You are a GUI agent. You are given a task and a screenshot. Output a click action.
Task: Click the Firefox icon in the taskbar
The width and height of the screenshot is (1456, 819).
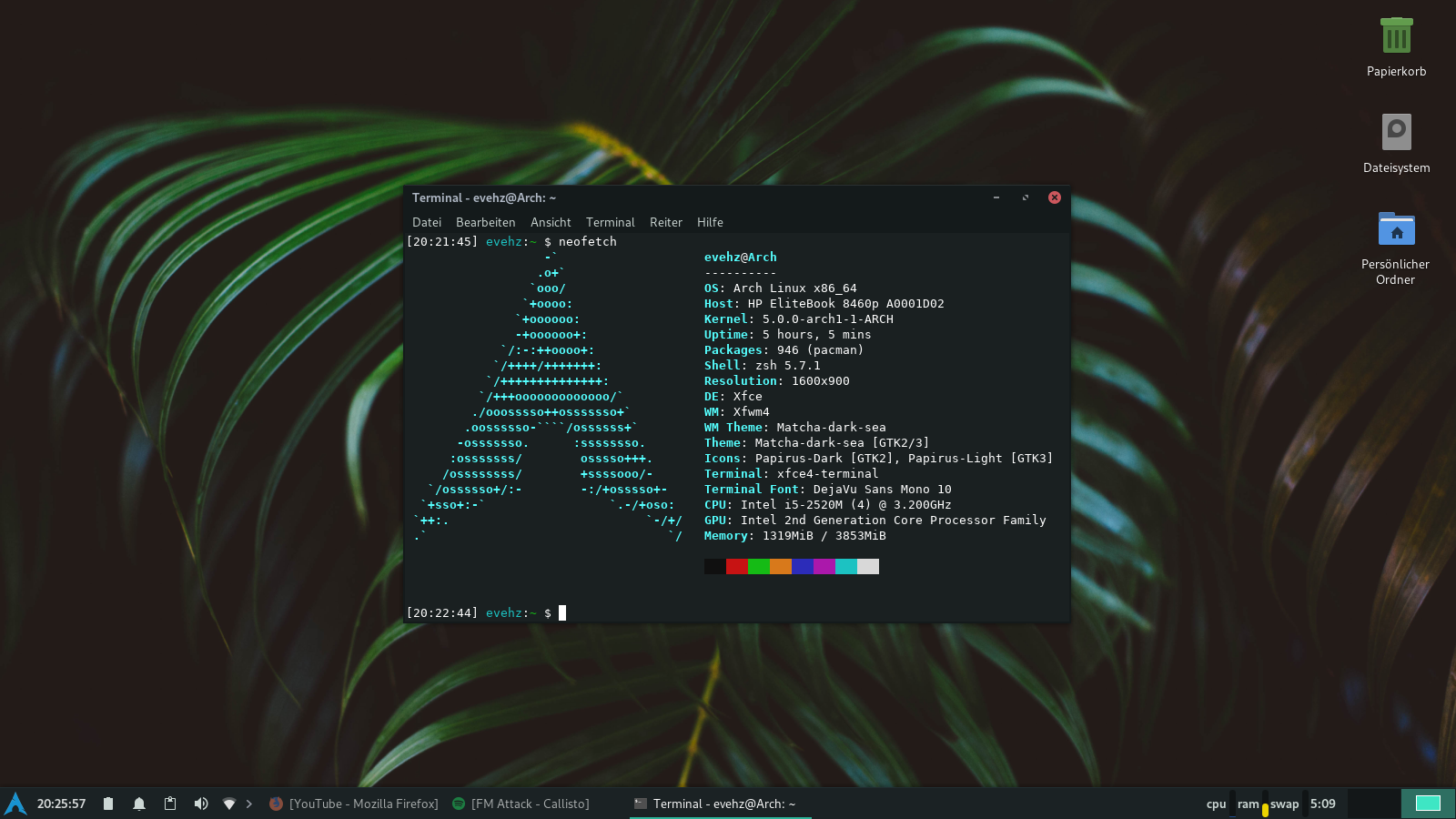[x=276, y=804]
